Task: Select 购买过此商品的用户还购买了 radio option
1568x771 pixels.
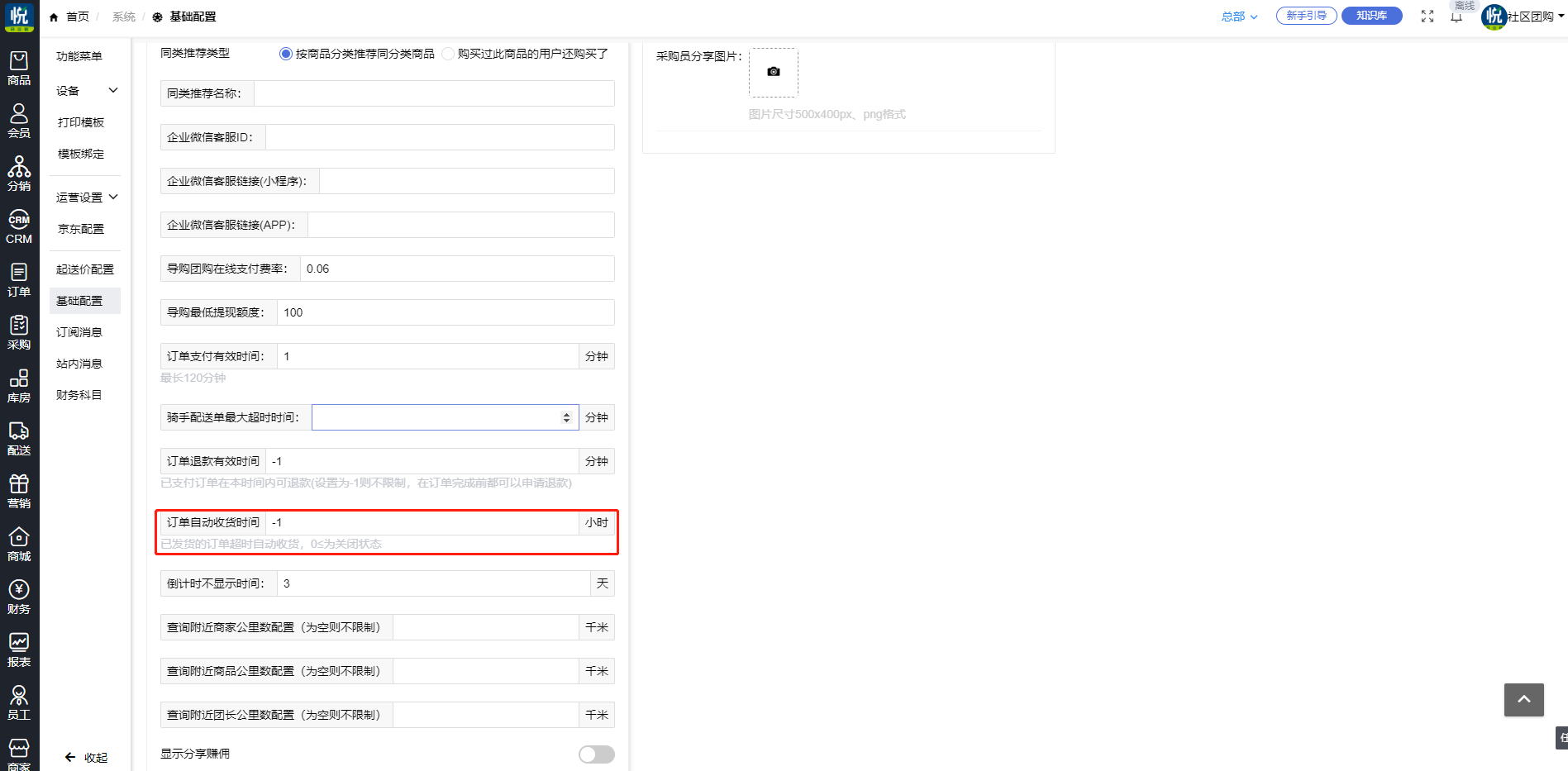Action: (448, 54)
